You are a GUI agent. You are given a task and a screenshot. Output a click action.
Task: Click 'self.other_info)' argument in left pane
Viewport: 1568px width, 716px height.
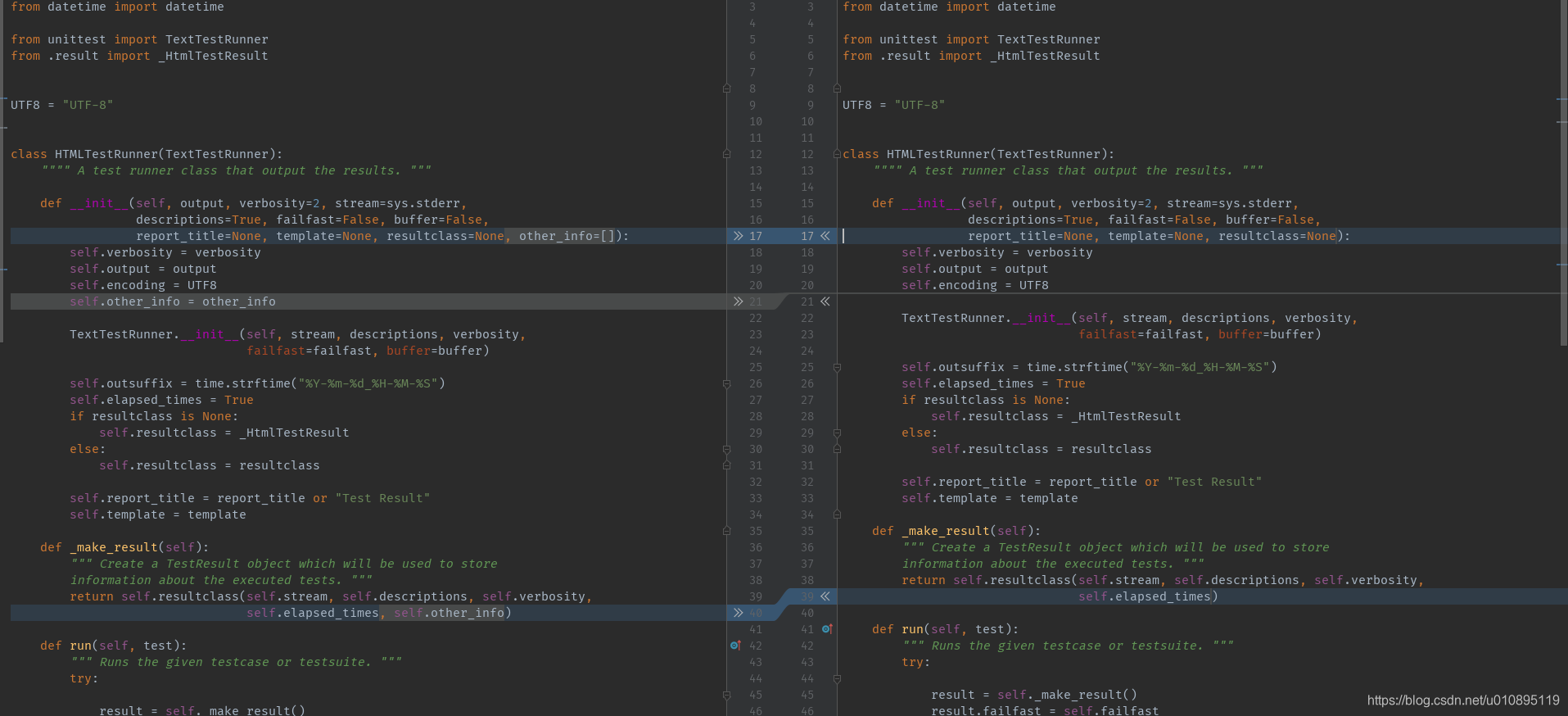(453, 613)
